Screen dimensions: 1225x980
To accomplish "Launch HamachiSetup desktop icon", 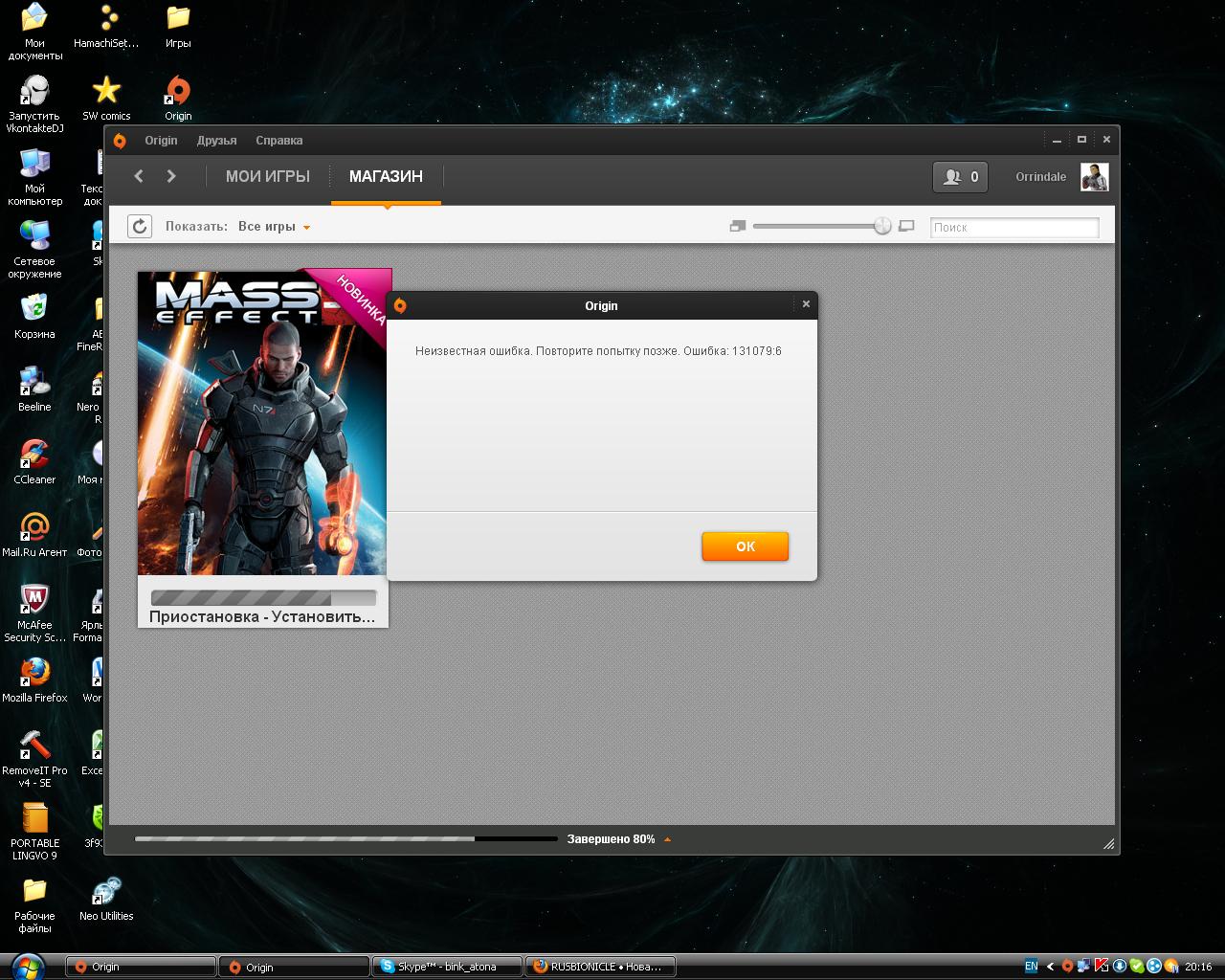I will pyautogui.click(x=106, y=27).
